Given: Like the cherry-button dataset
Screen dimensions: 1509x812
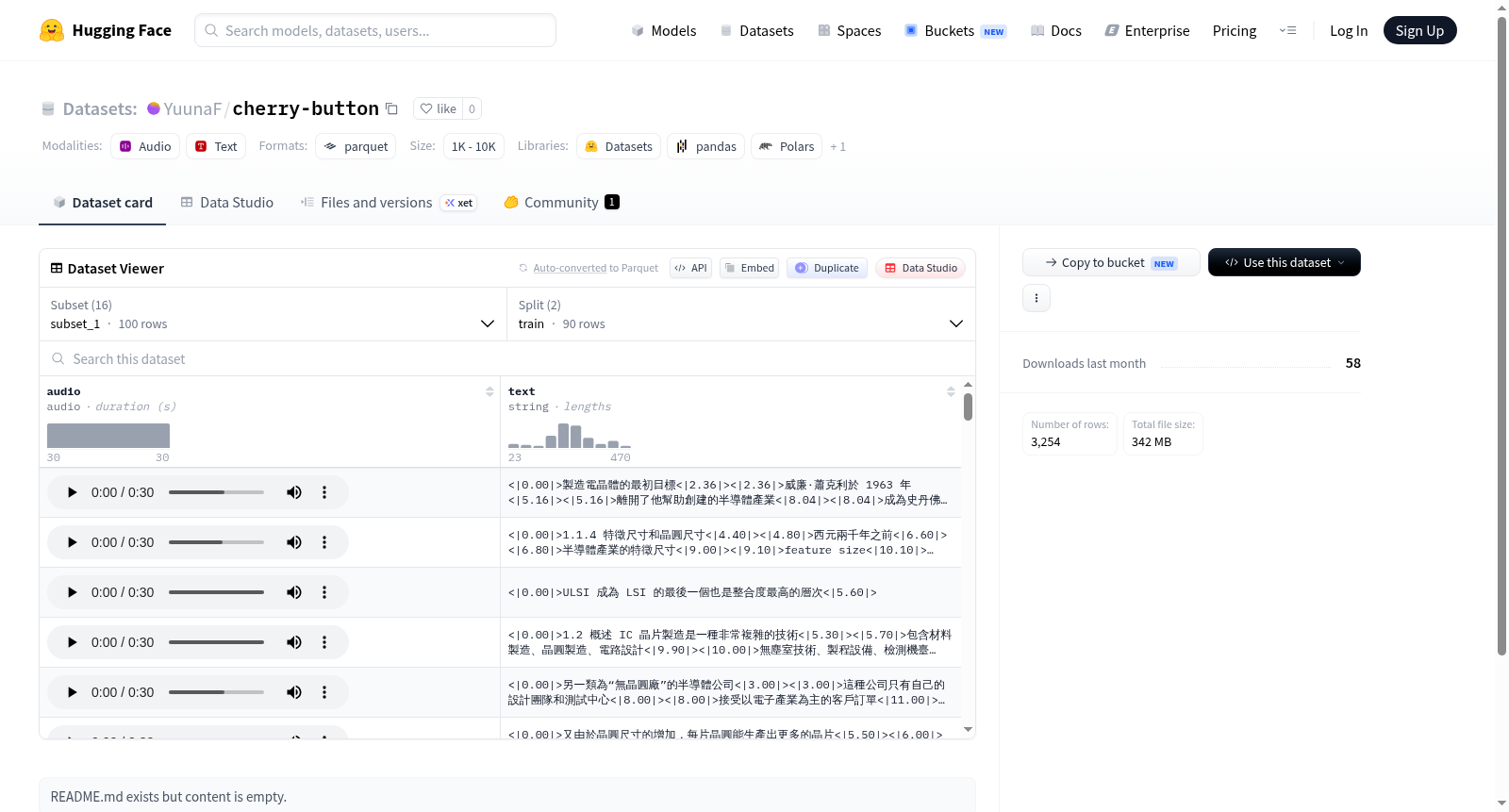Looking at the screenshot, I should click(x=438, y=108).
